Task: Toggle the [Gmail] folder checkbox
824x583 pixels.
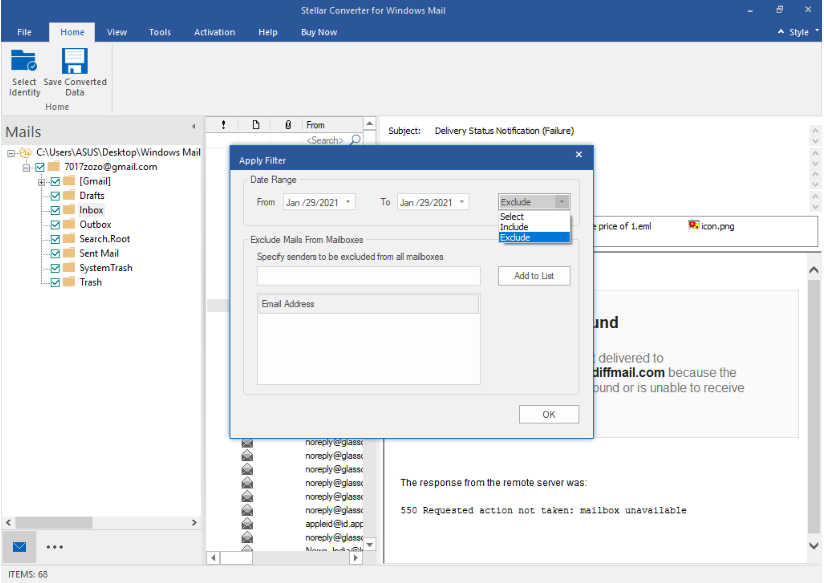Action: click(x=55, y=182)
